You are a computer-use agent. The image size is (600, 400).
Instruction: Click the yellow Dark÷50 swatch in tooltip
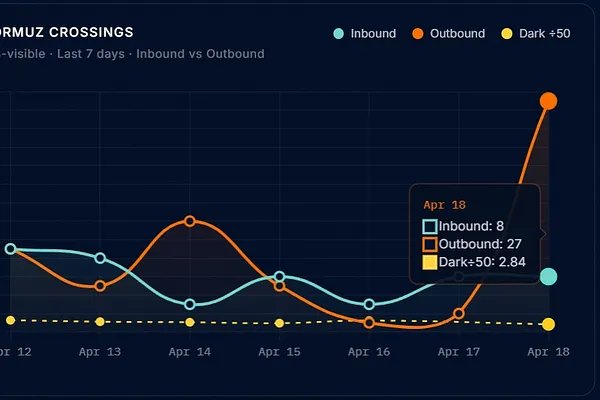tap(430, 262)
